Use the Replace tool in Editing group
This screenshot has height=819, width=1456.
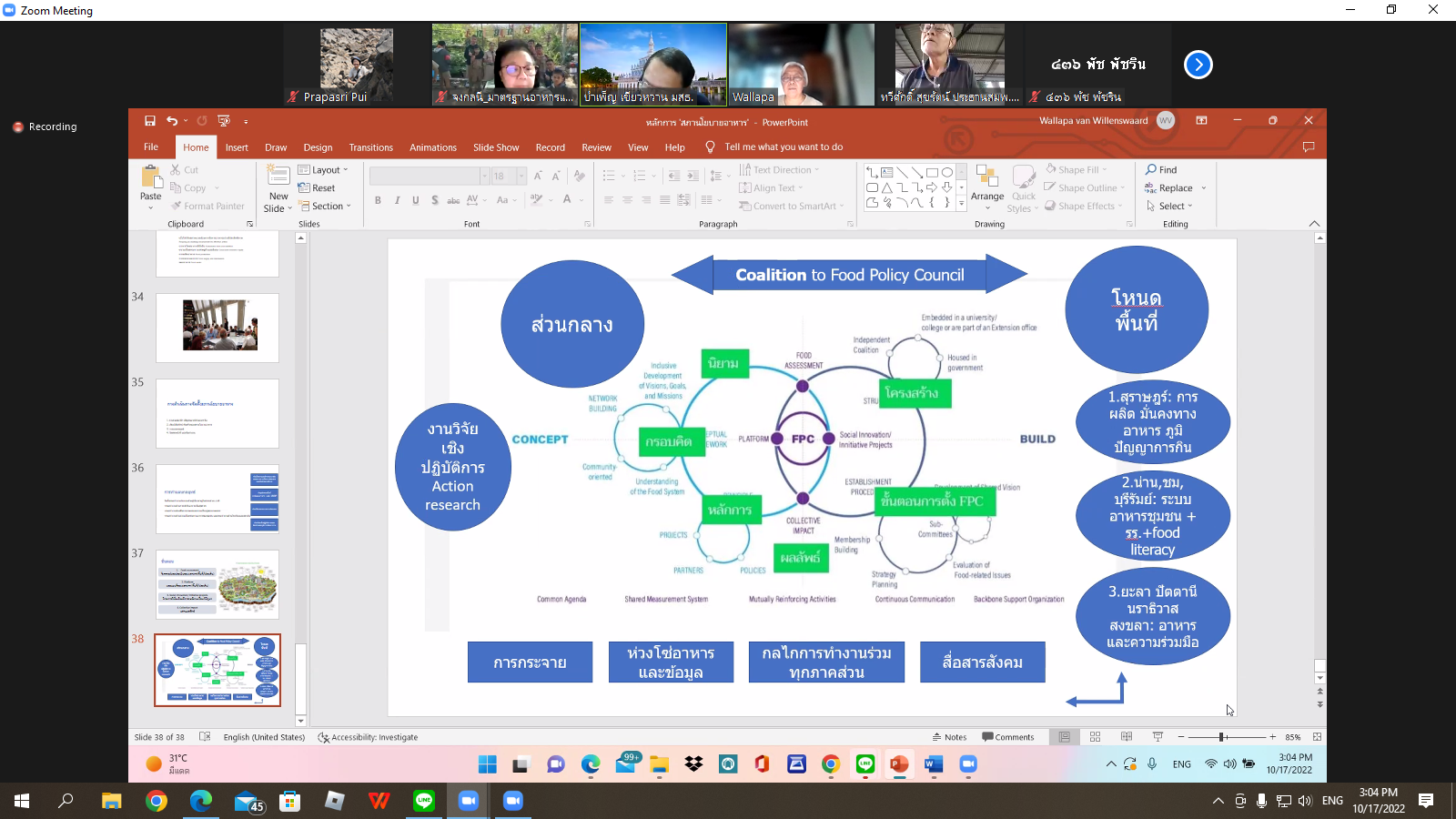point(1175,187)
